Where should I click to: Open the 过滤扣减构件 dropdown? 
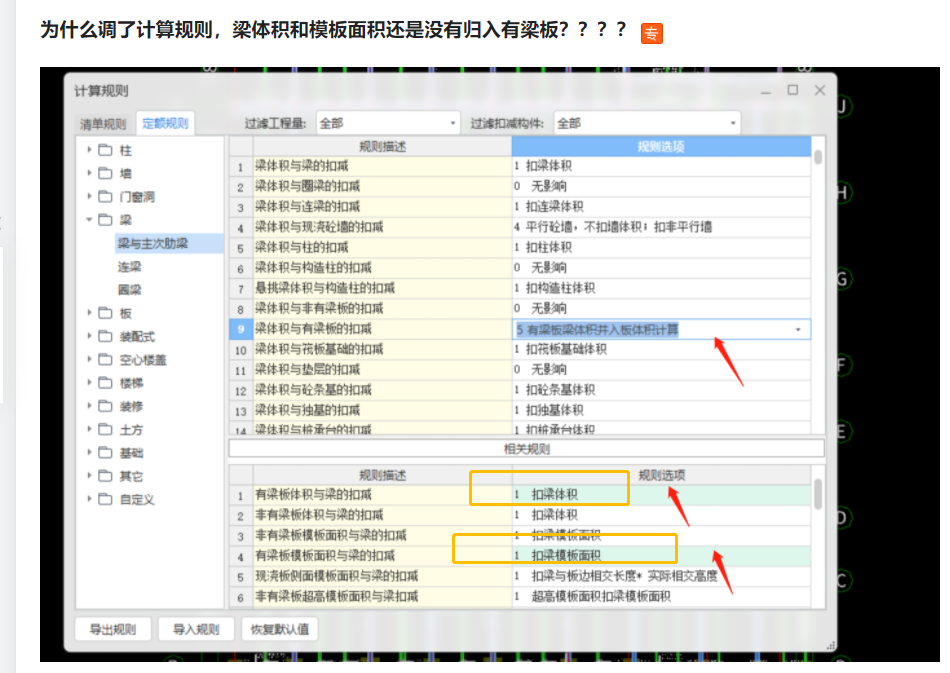pos(646,124)
